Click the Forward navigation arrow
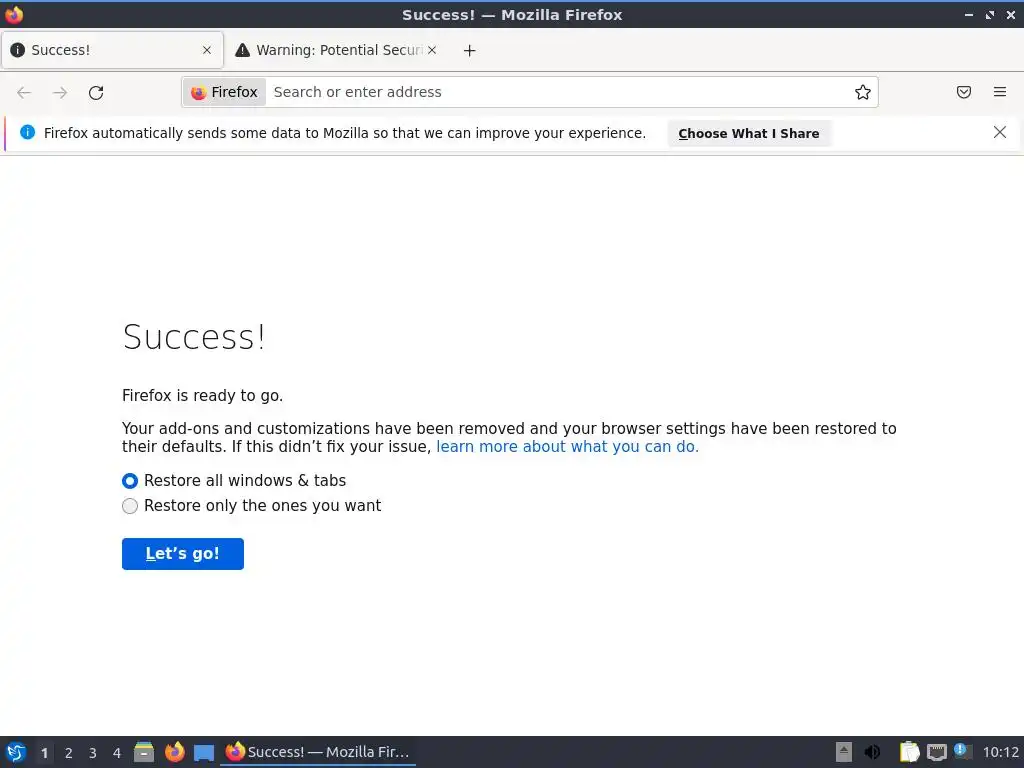1024x768 pixels. coord(60,93)
